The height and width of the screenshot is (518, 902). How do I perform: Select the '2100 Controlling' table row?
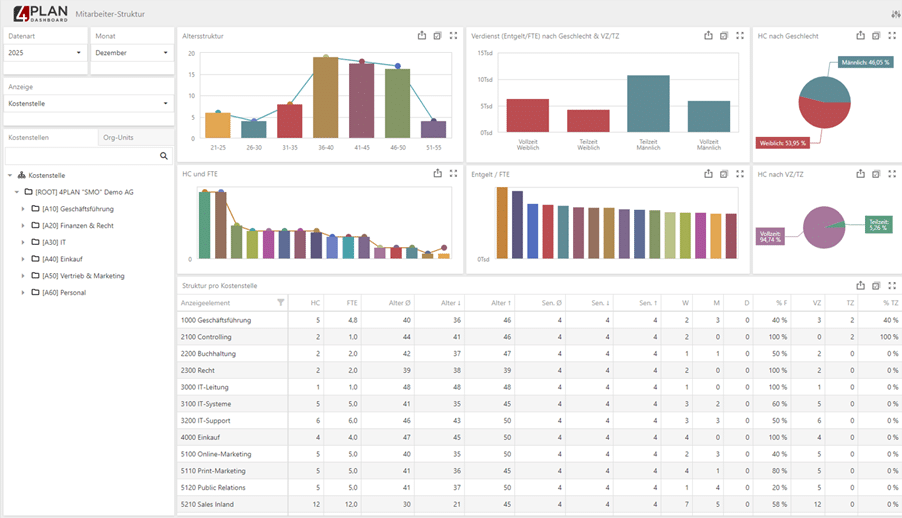(x=539, y=337)
